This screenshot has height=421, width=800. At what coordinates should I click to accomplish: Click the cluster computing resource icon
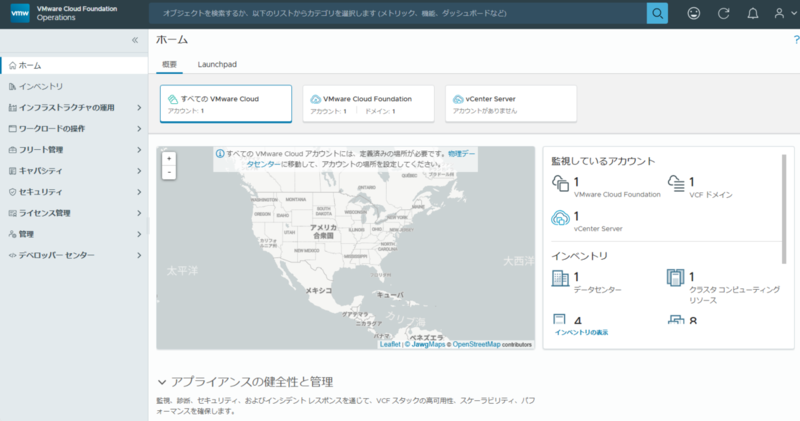click(x=676, y=278)
